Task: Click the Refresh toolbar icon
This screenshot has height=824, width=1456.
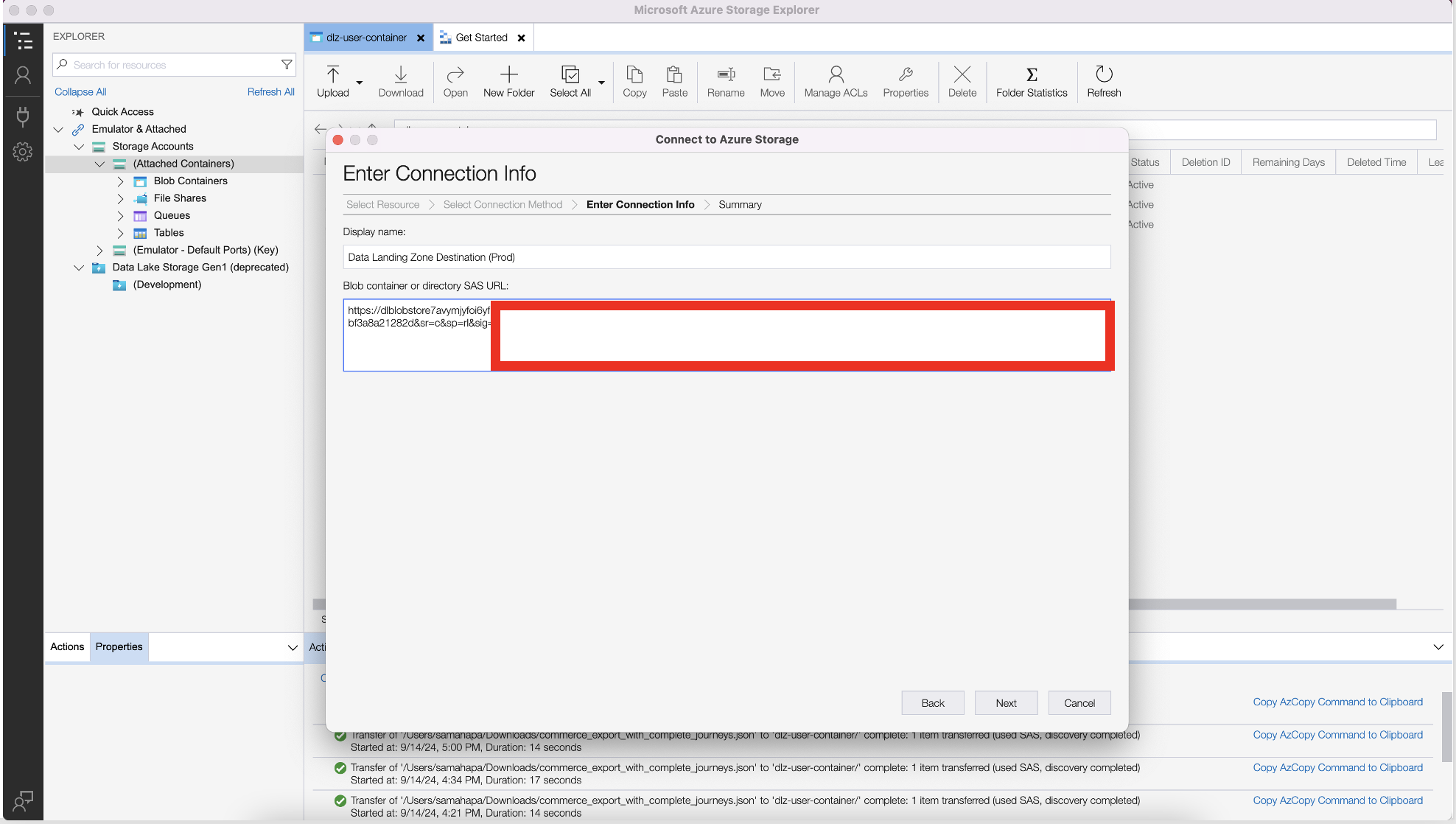Action: pos(1103,74)
